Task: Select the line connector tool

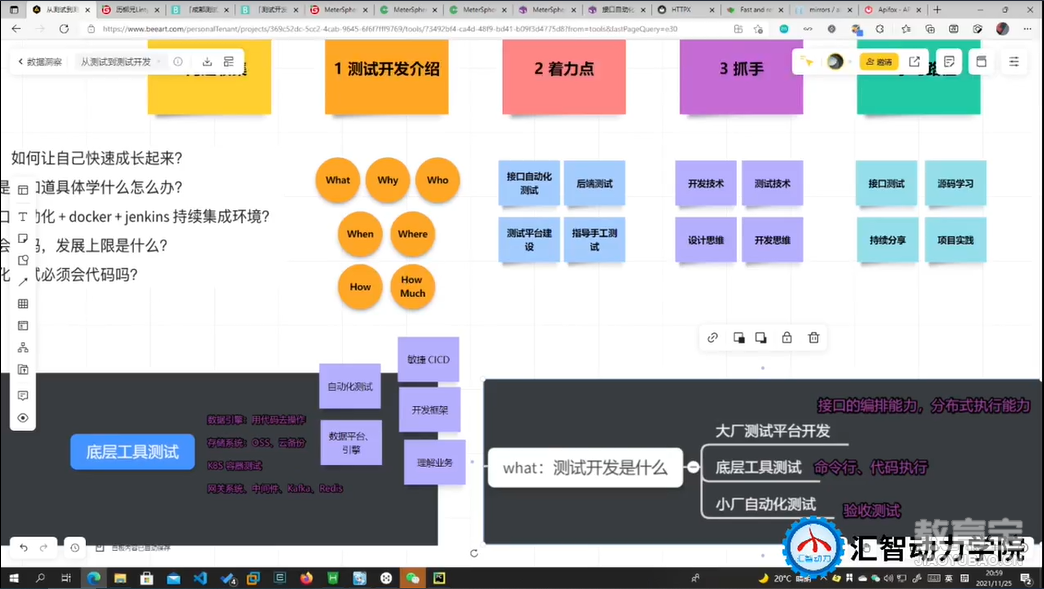Action: point(23,282)
